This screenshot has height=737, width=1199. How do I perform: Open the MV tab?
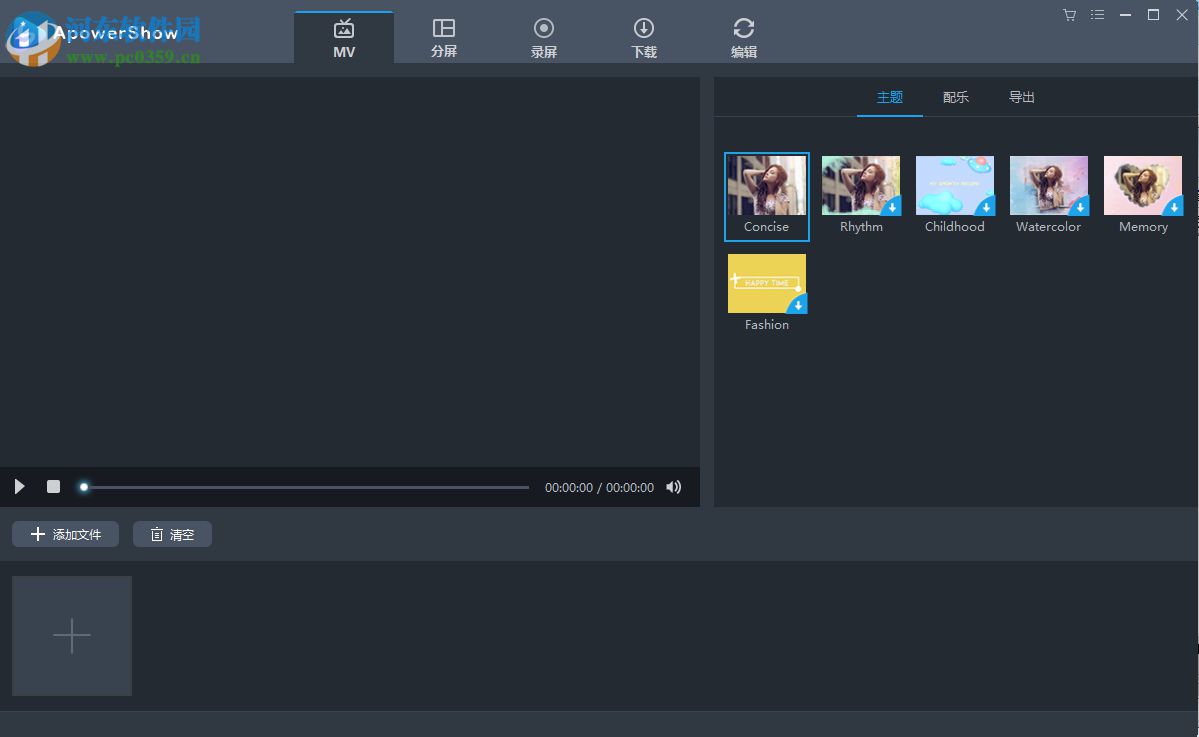pyautogui.click(x=344, y=37)
